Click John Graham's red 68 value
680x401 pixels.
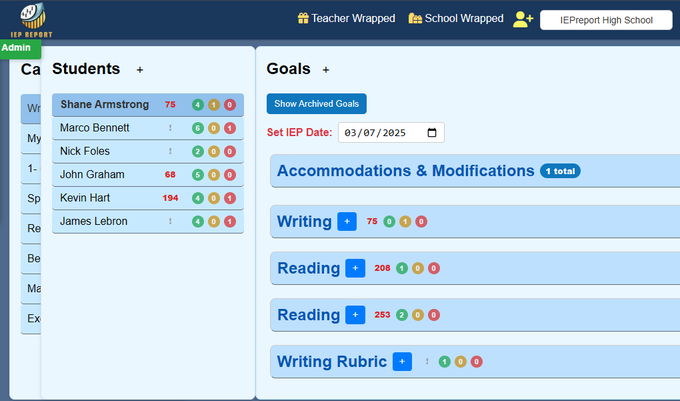coord(170,175)
